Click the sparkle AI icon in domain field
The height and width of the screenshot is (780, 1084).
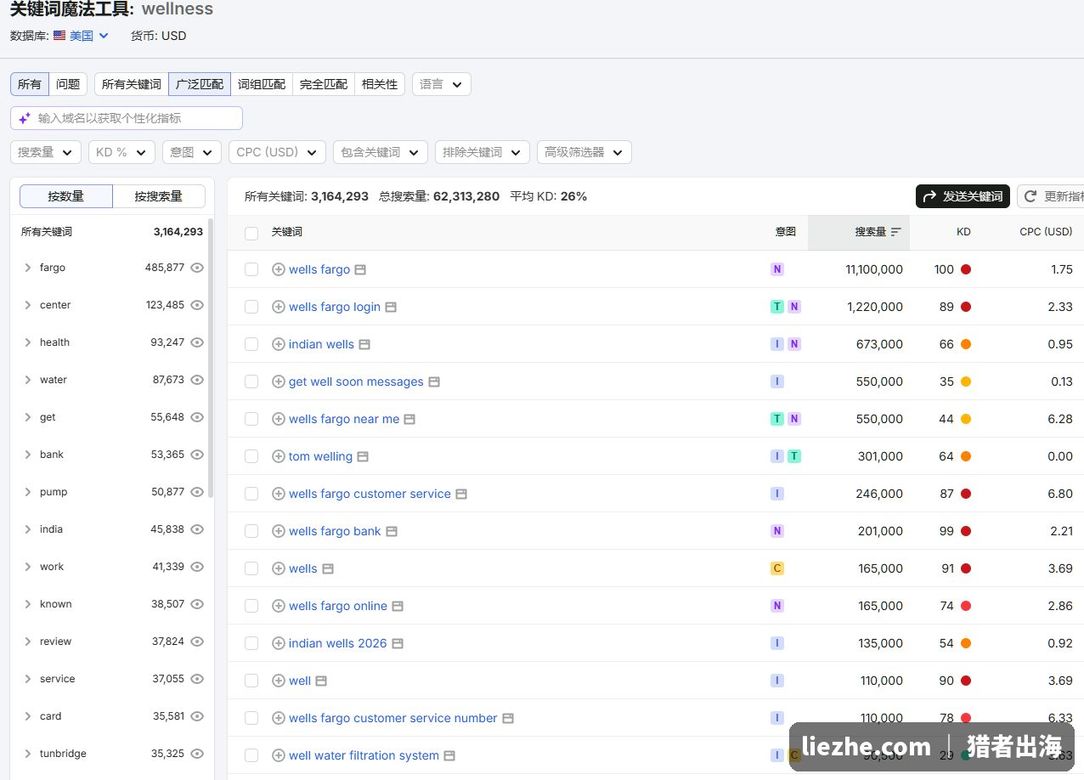[25, 118]
